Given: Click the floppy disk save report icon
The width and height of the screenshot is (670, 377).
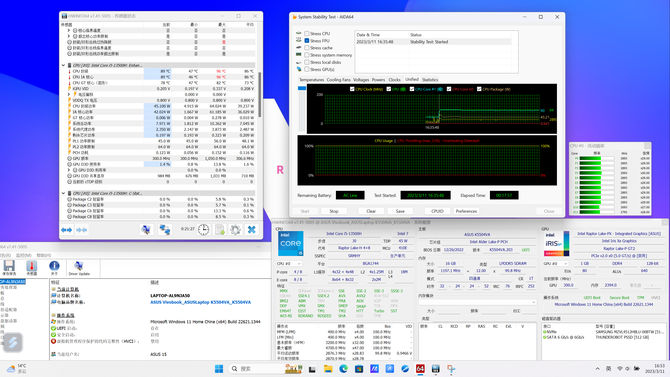Looking at the screenshot, I should (x=9, y=266).
